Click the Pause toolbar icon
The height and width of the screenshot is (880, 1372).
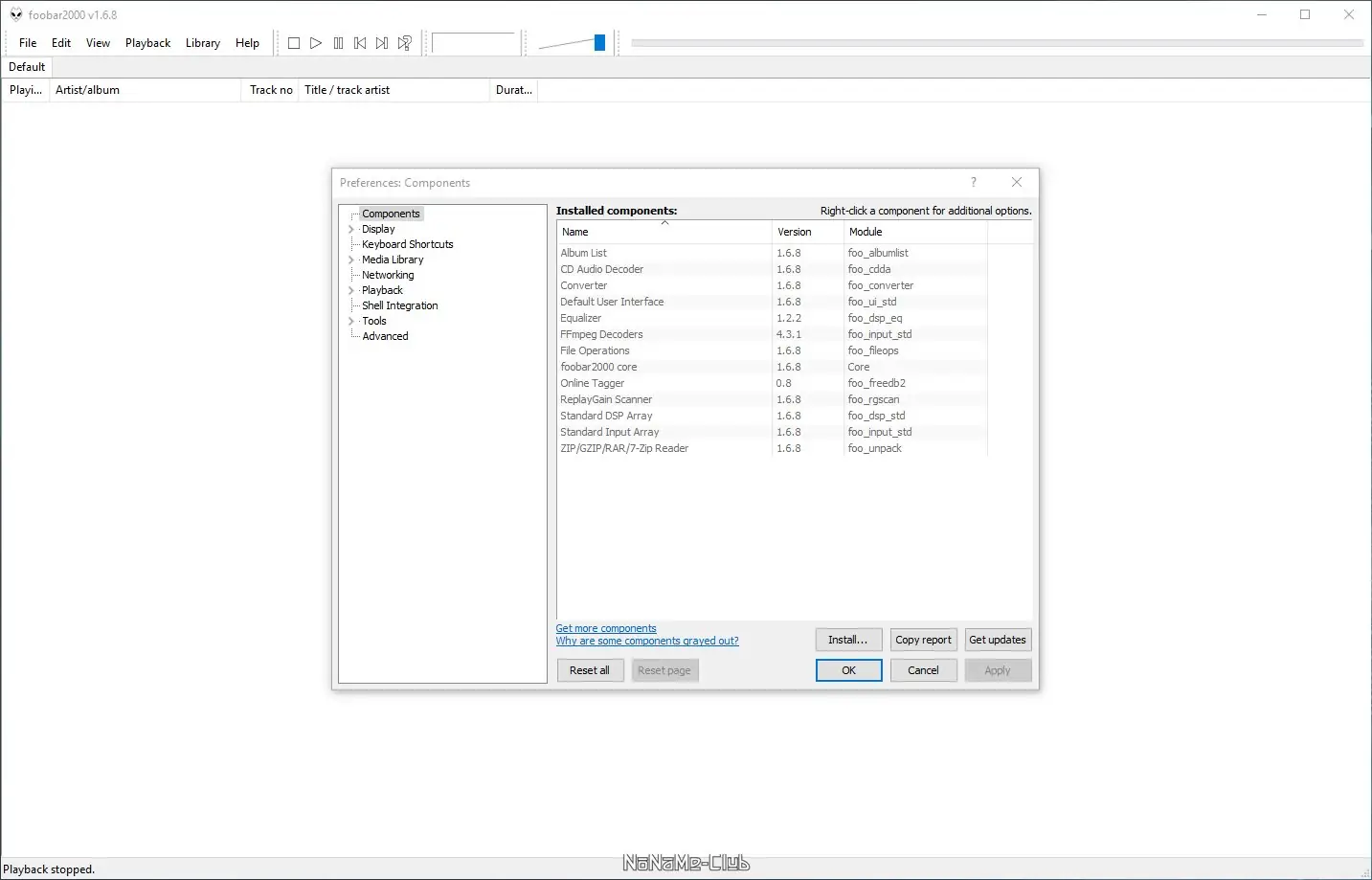(338, 43)
